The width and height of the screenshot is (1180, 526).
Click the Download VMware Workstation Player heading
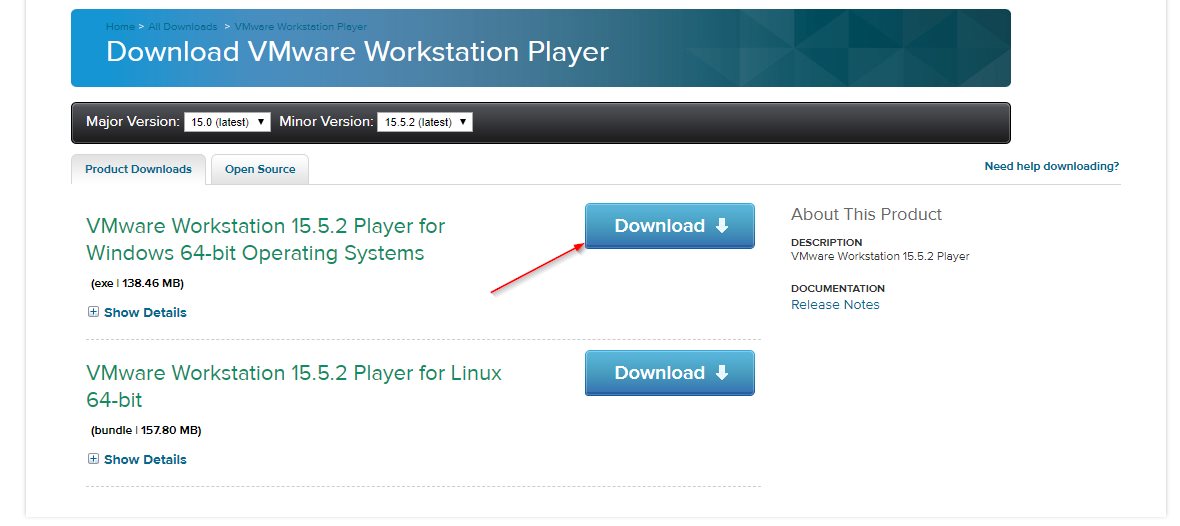coord(357,52)
